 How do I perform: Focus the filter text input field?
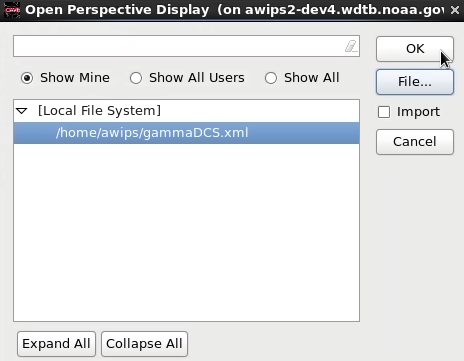pos(178,46)
